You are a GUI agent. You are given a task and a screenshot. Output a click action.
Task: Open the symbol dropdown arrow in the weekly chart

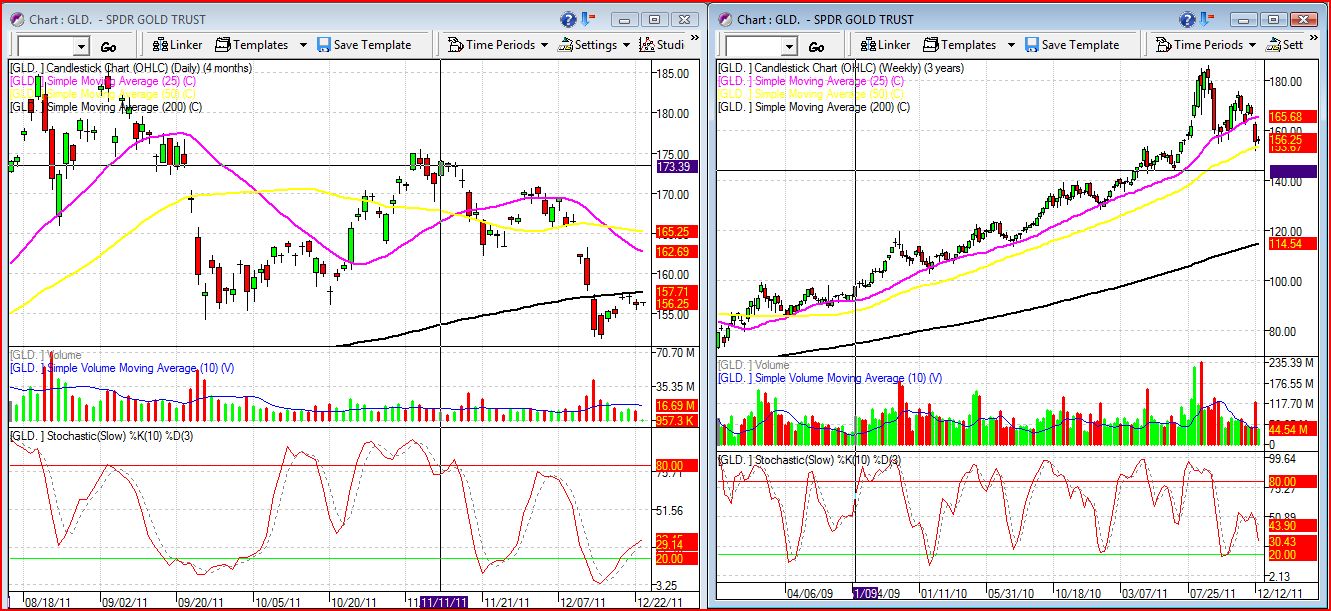(x=789, y=46)
